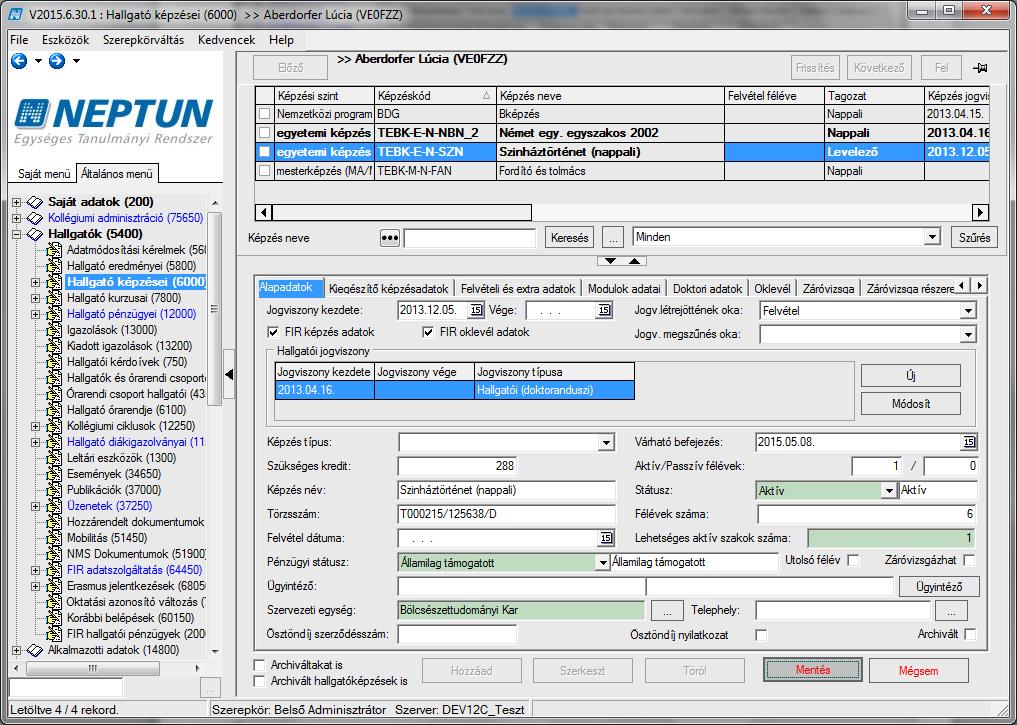Click the grid's horizontal scrollbar thumb
Screen dimensions: 1017x725
coord(401,212)
